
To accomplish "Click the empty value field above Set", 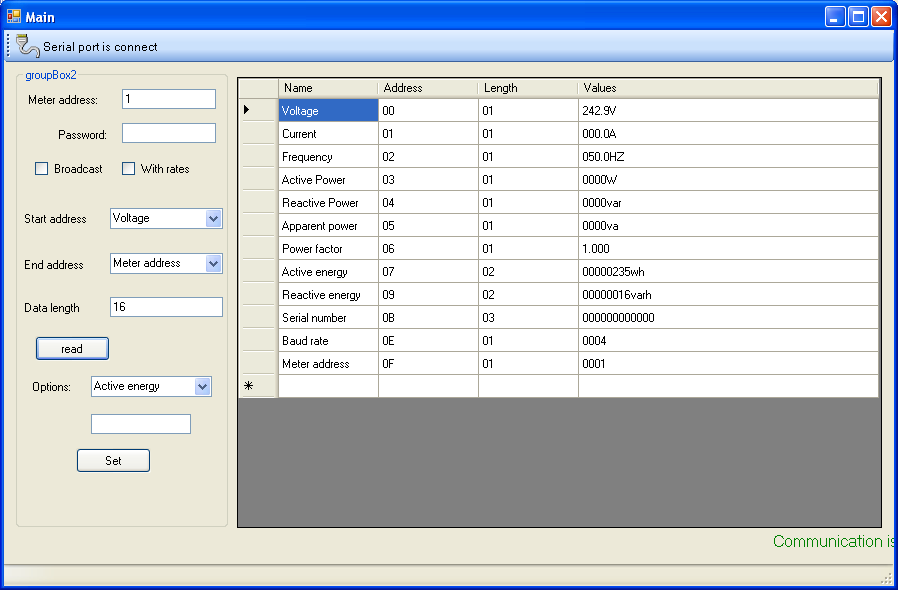I will (141, 424).
